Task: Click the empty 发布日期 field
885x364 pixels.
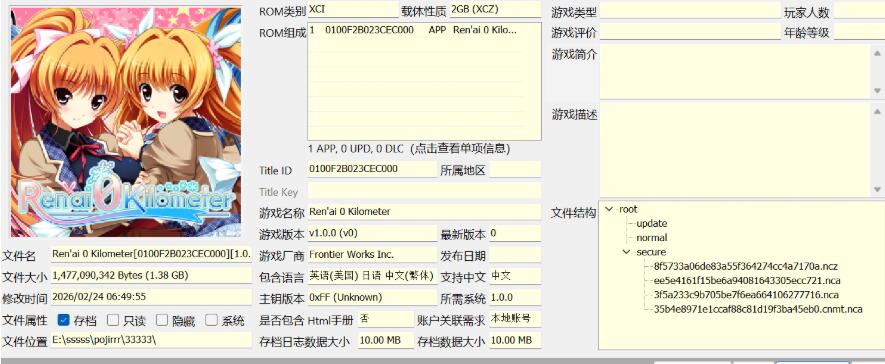Action: coord(515,255)
